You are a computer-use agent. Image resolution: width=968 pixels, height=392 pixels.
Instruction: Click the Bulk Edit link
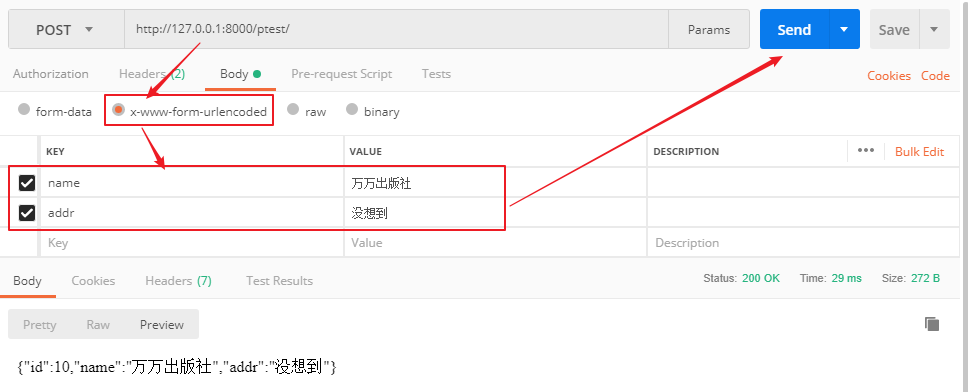pyautogui.click(x=919, y=151)
